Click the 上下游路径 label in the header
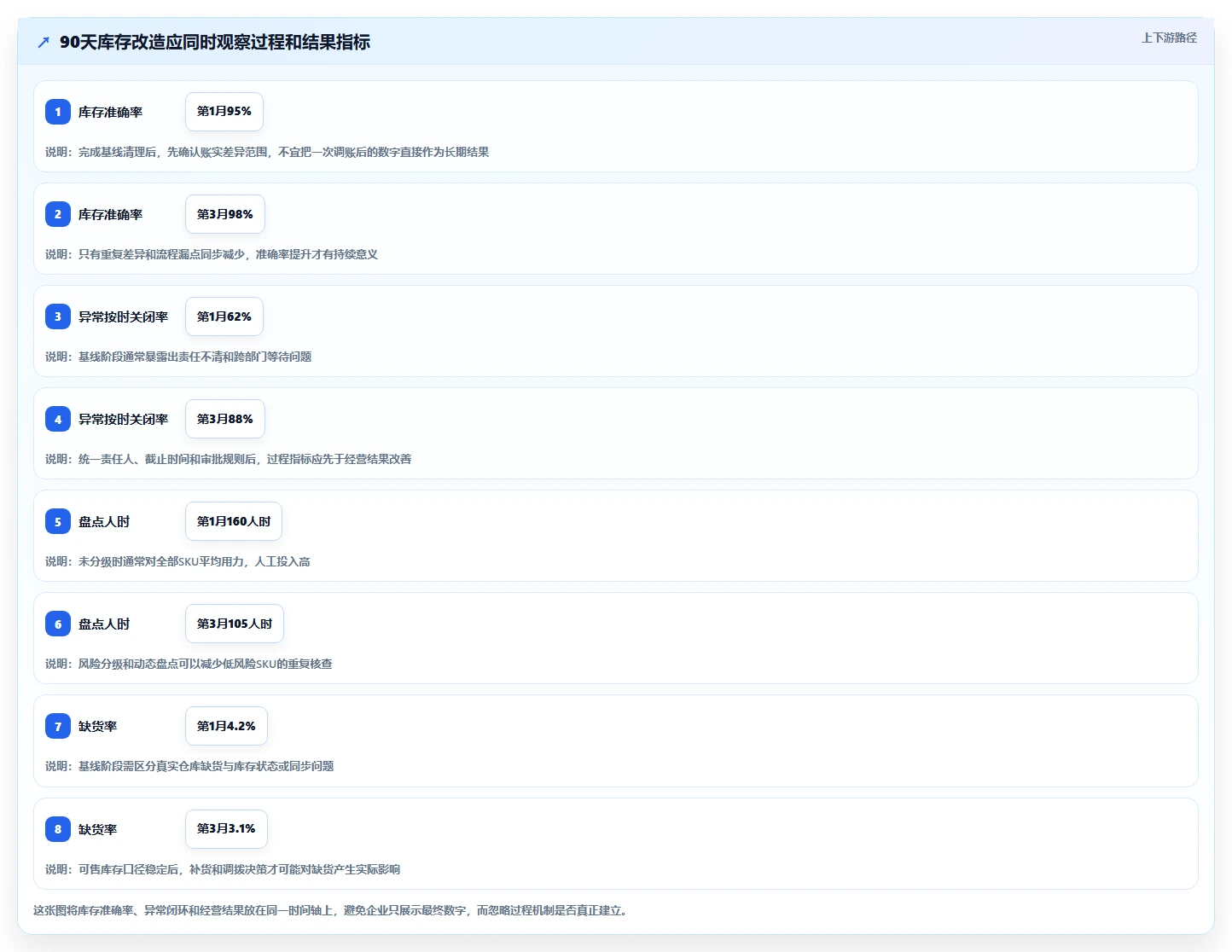The image size is (1232, 952). (x=1169, y=38)
